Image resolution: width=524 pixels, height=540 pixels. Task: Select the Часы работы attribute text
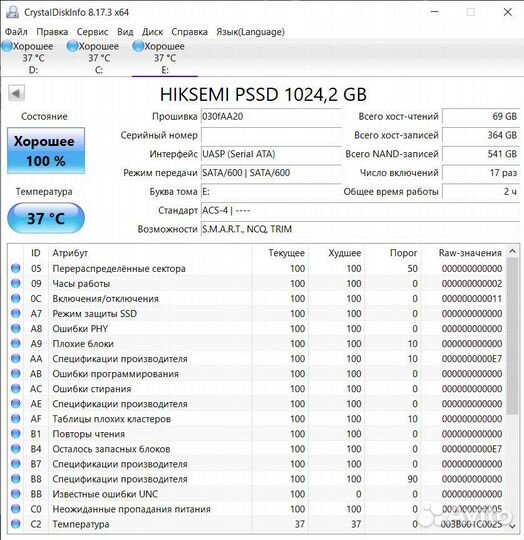(x=81, y=284)
